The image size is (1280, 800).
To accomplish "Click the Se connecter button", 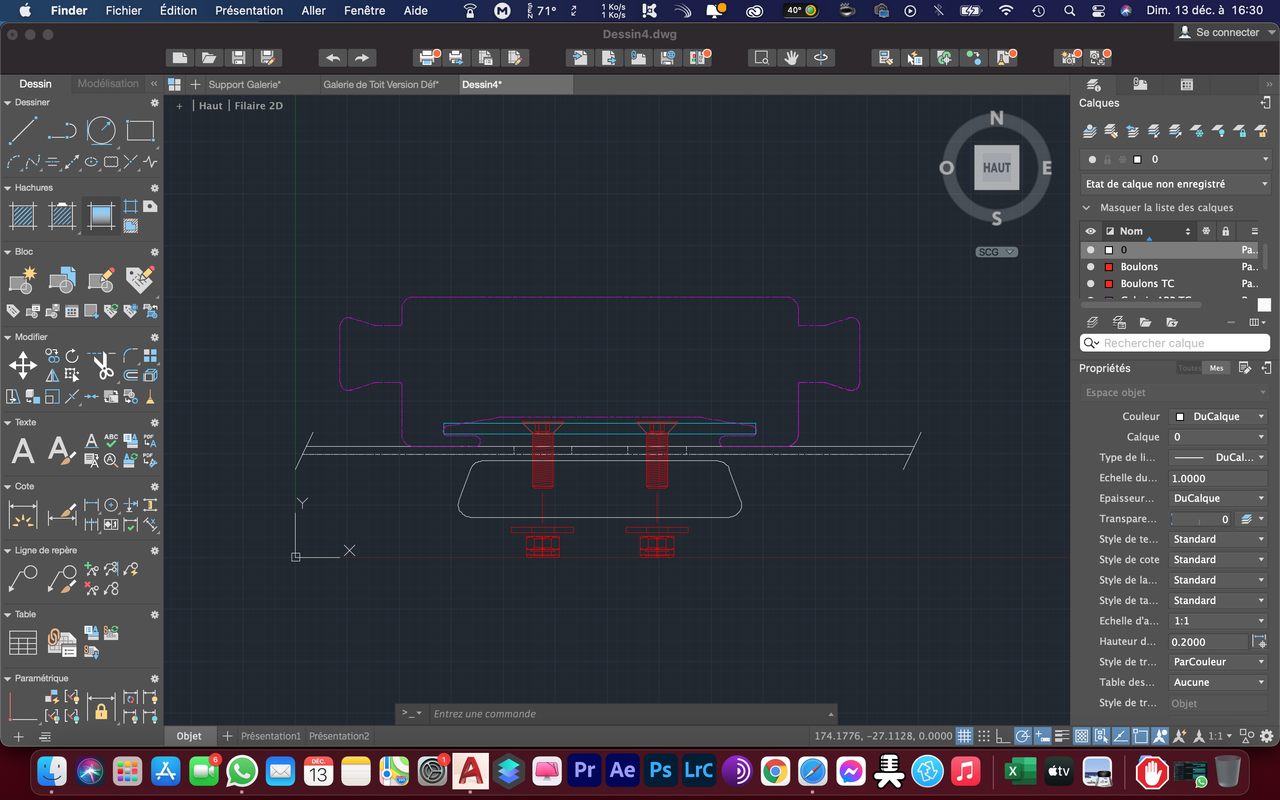I will (x=1219, y=32).
